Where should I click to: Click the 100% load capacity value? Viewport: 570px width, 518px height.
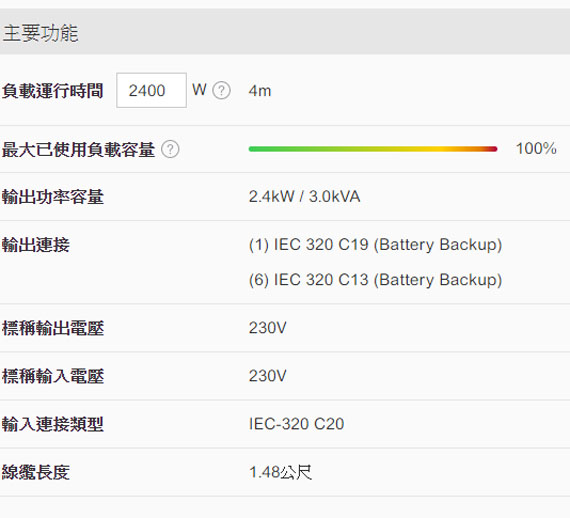[536, 149]
